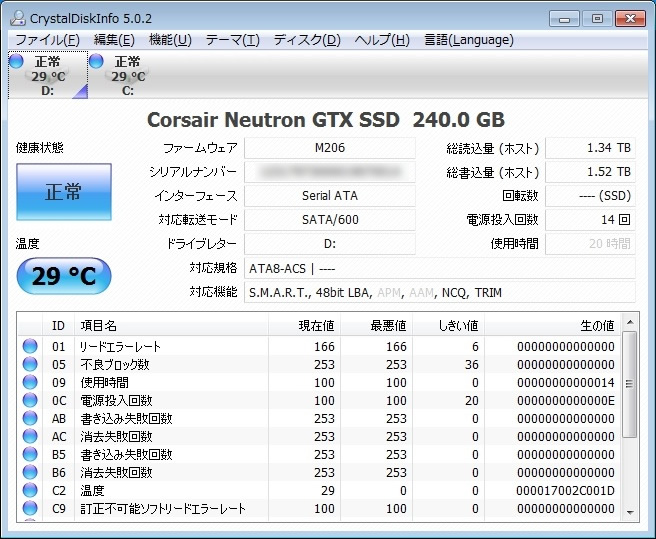
Task: Click the 29 °C temperature button
Action: 64,276
